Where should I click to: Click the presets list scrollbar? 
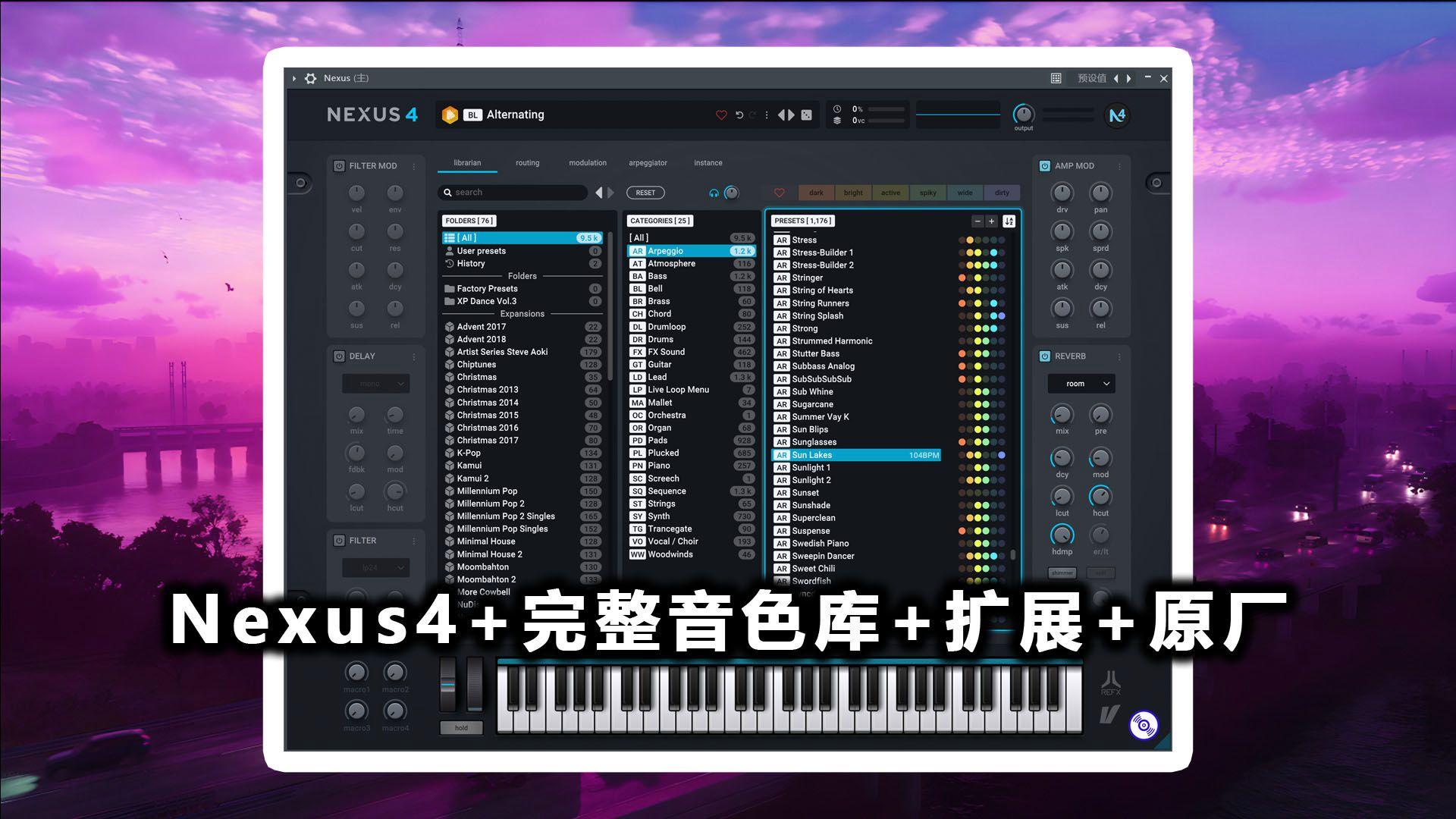click(1012, 555)
